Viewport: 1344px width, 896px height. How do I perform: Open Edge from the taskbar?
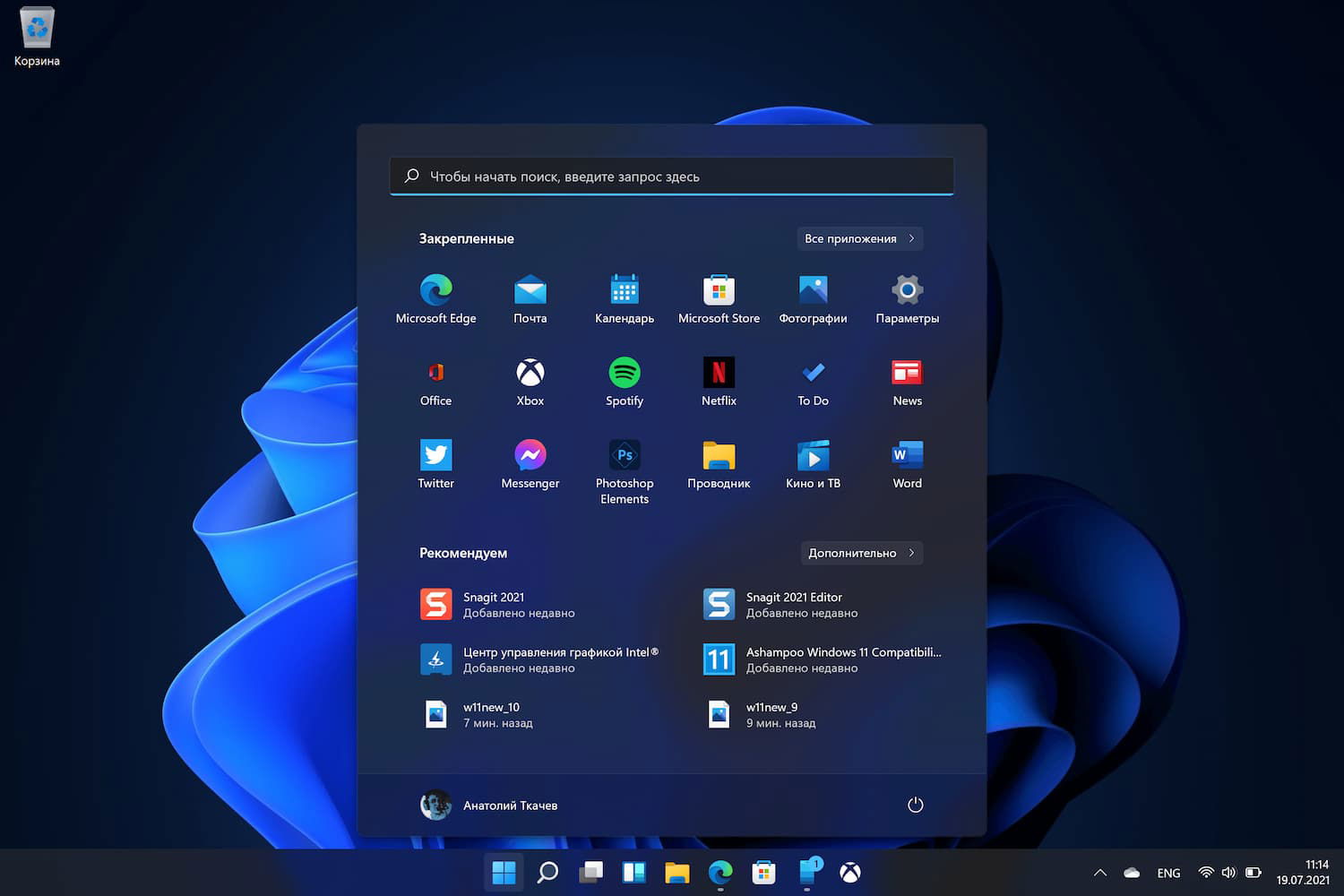(x=720, y=872)
